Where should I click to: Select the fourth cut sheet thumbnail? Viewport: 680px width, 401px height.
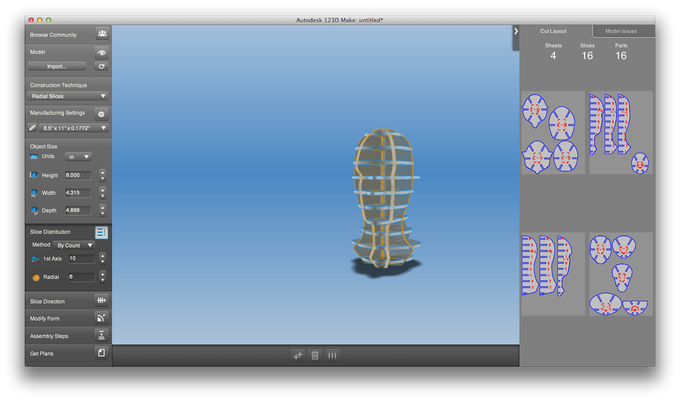pyautogui.click(x=621, y=274)
